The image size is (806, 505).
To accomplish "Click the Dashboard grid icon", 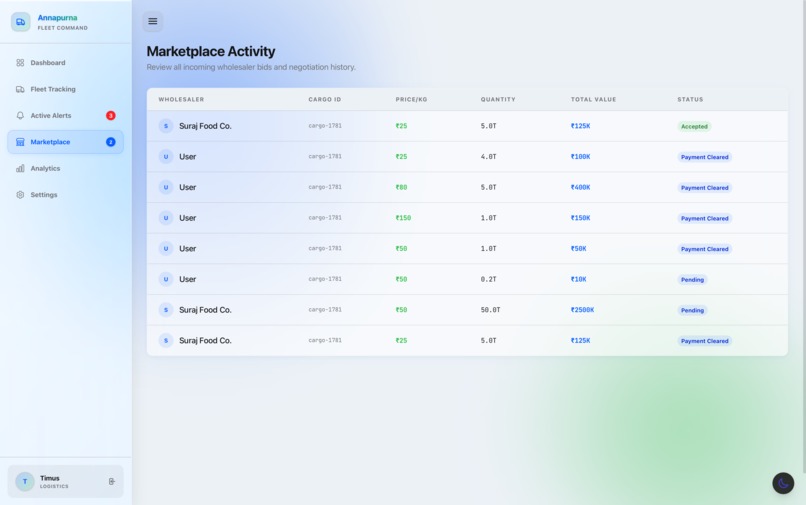I will click(20, 63).
